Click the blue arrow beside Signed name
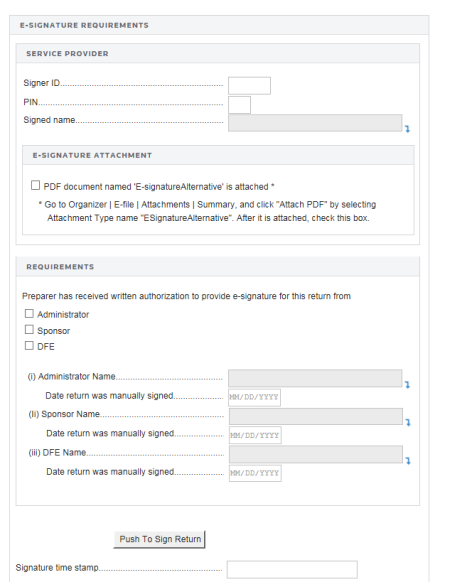 click(407, 129)
